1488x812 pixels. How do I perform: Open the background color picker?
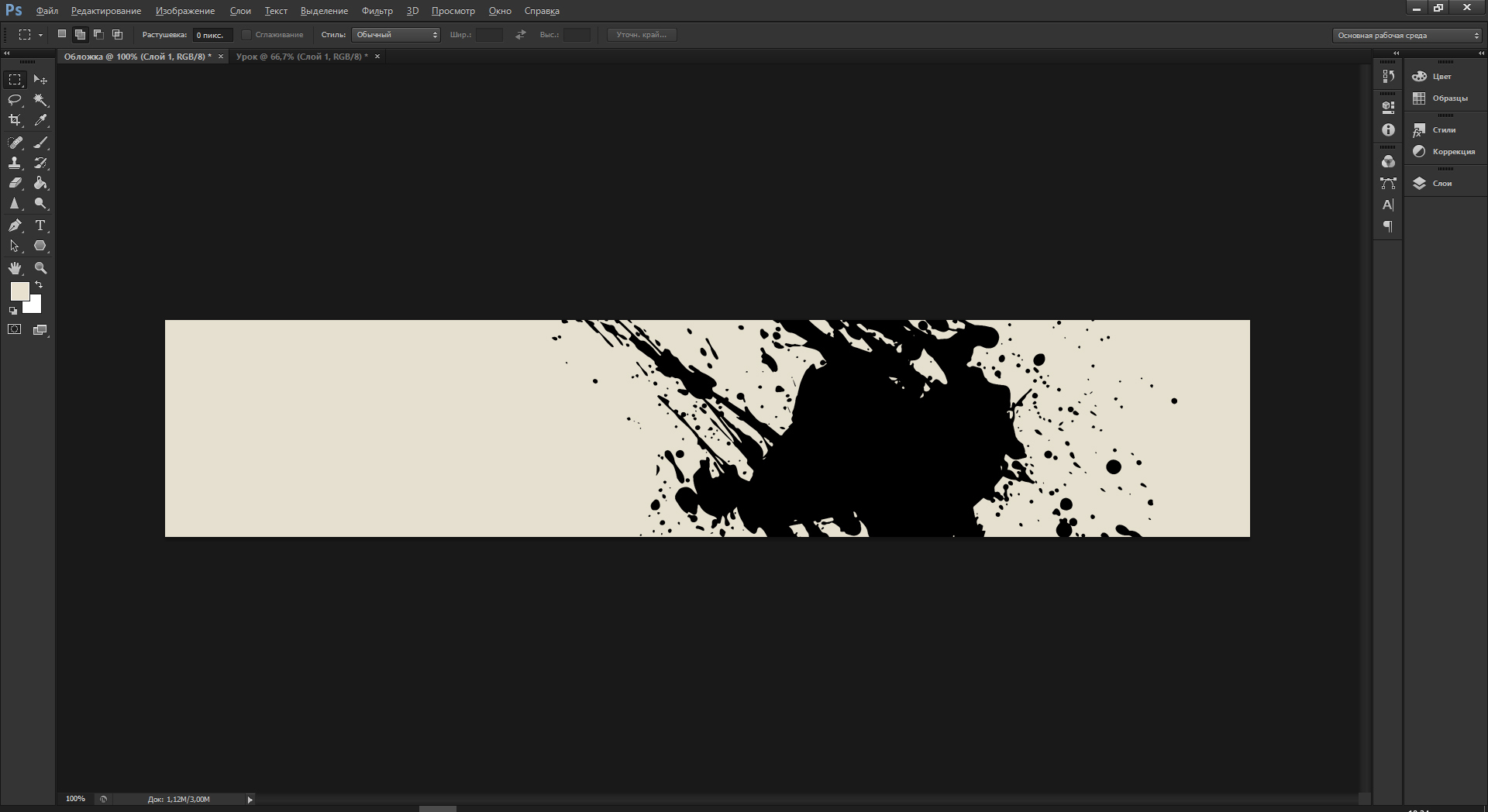point(35,308)
